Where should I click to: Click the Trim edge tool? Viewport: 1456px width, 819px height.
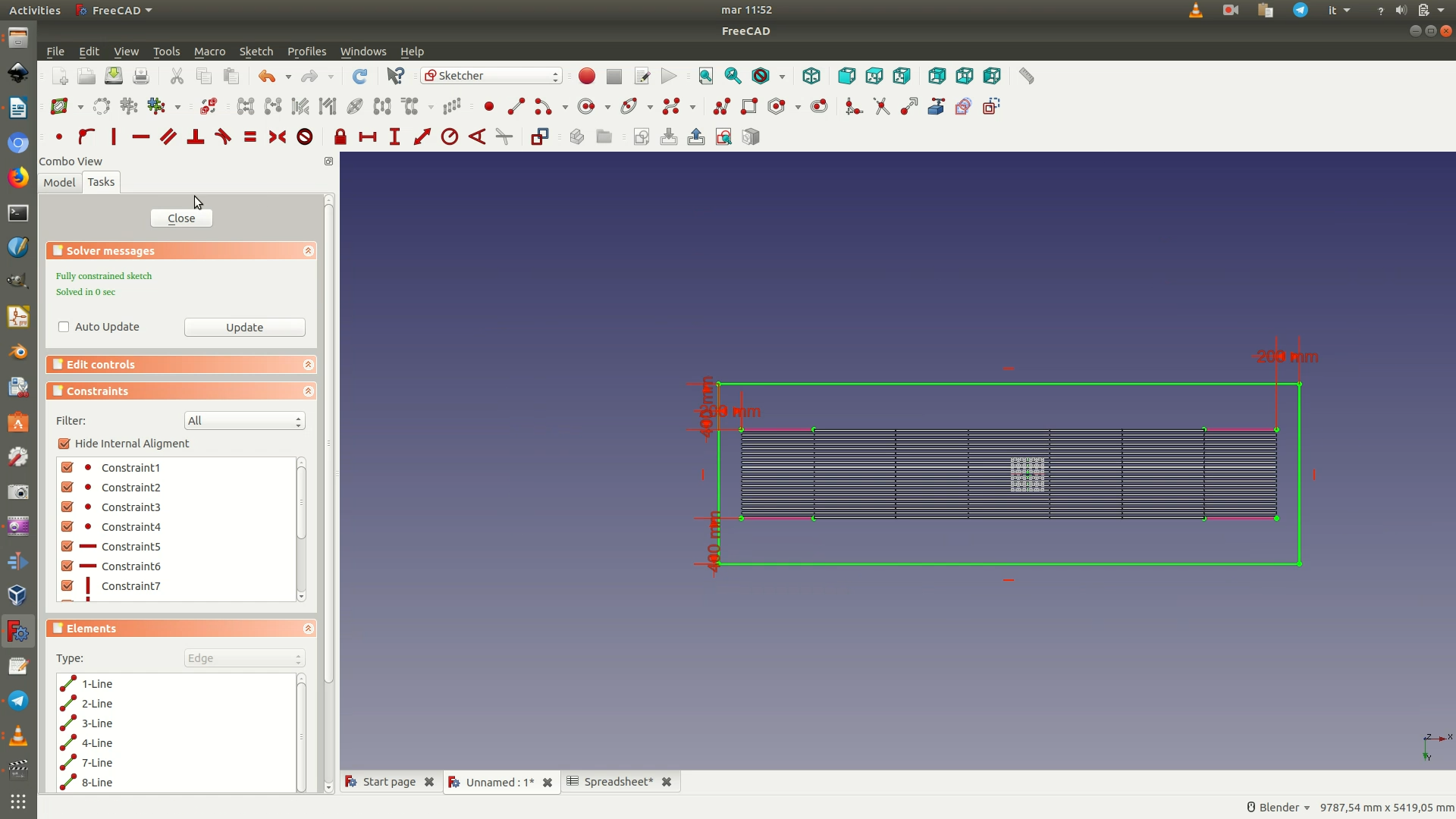click(x=881, y=107)
